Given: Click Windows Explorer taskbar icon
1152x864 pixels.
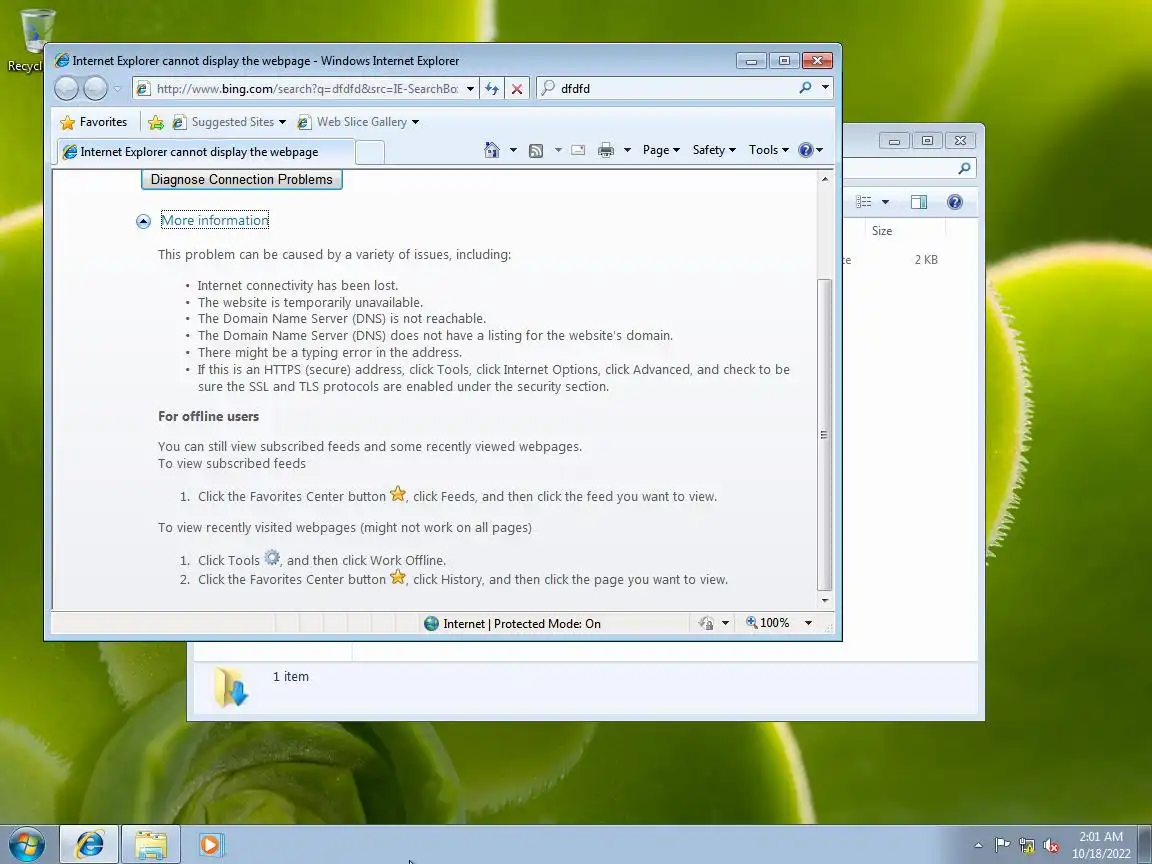Looking at the screenshot, I should (x=151, y=844).
